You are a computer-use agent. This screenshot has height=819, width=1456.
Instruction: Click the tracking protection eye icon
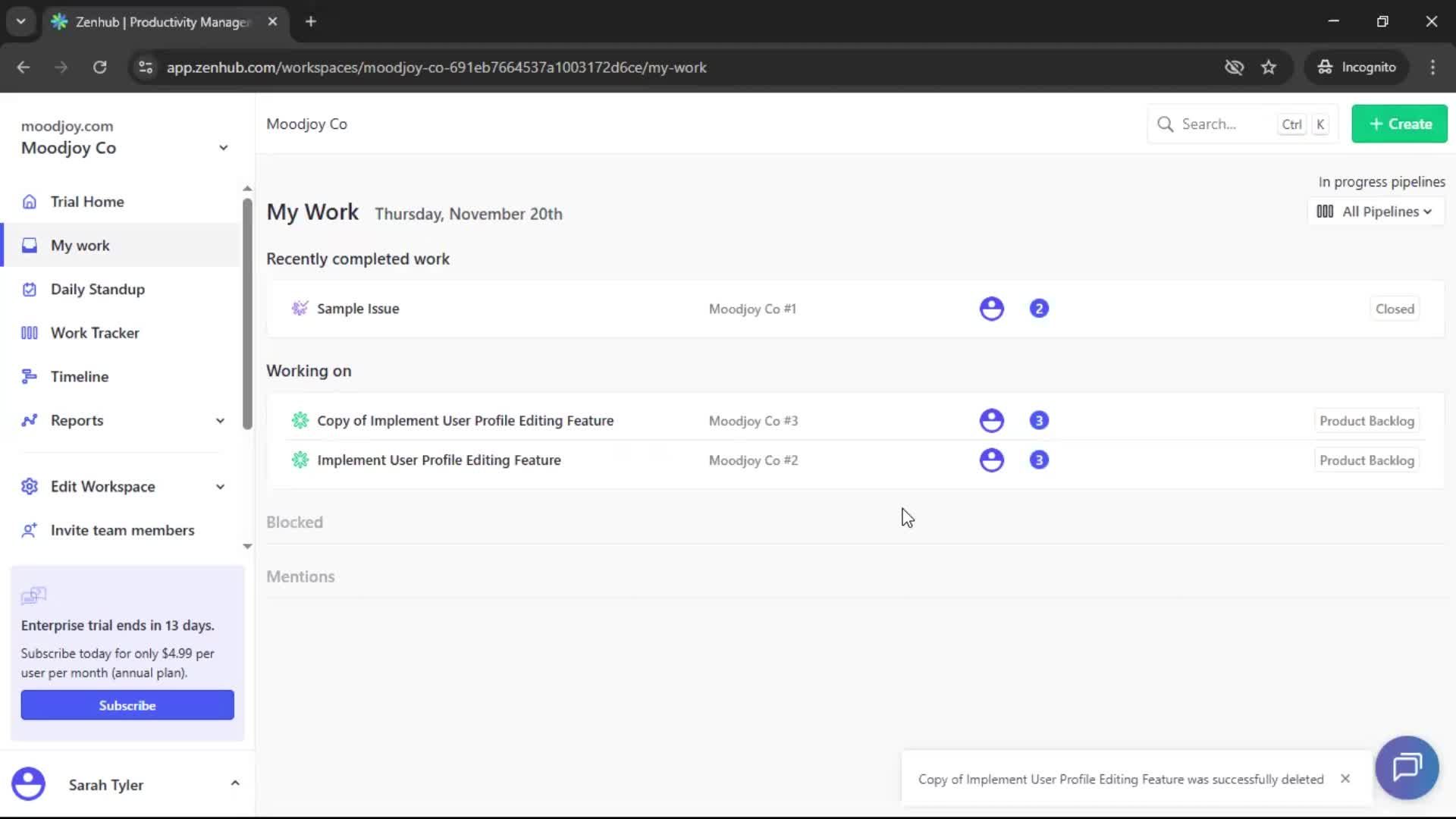click(1235, 67)
